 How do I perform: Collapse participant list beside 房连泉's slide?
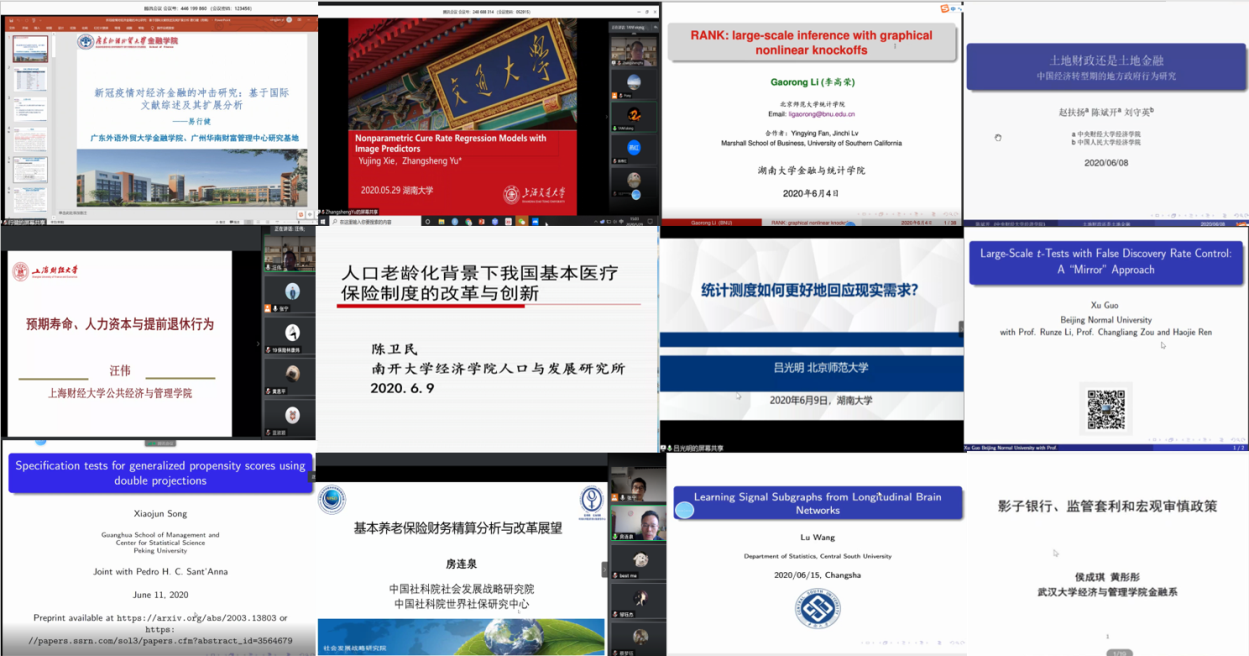604,568
